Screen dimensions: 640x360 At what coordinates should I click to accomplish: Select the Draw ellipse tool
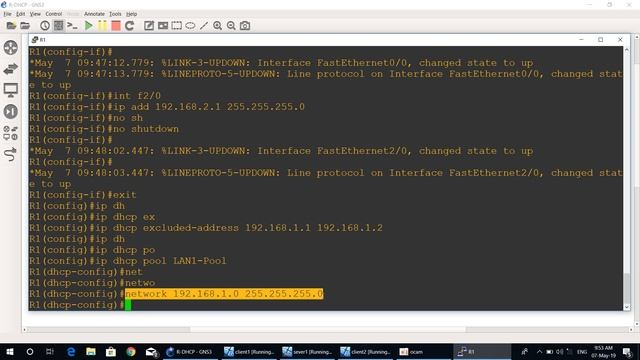point(190,26)
